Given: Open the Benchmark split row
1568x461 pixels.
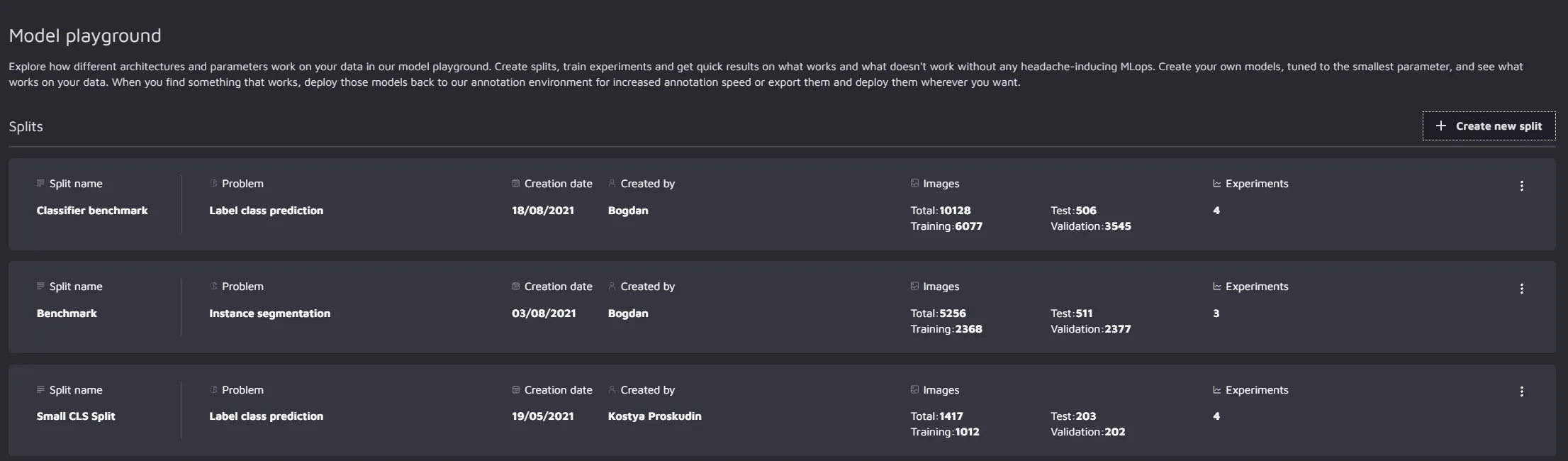Looking at the screenshot, I should (67, 313).
